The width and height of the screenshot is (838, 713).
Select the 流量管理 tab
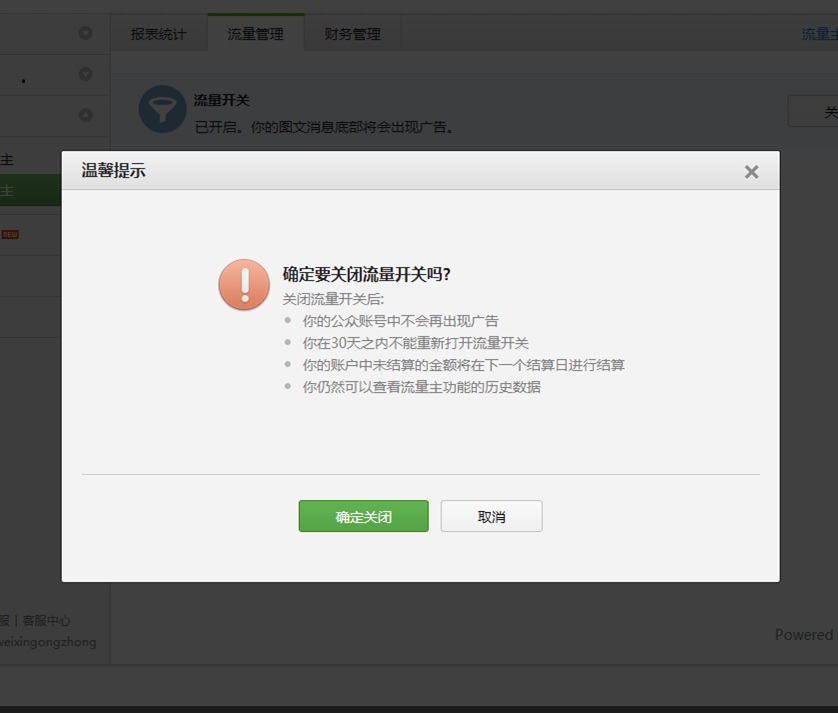point(255,34)
